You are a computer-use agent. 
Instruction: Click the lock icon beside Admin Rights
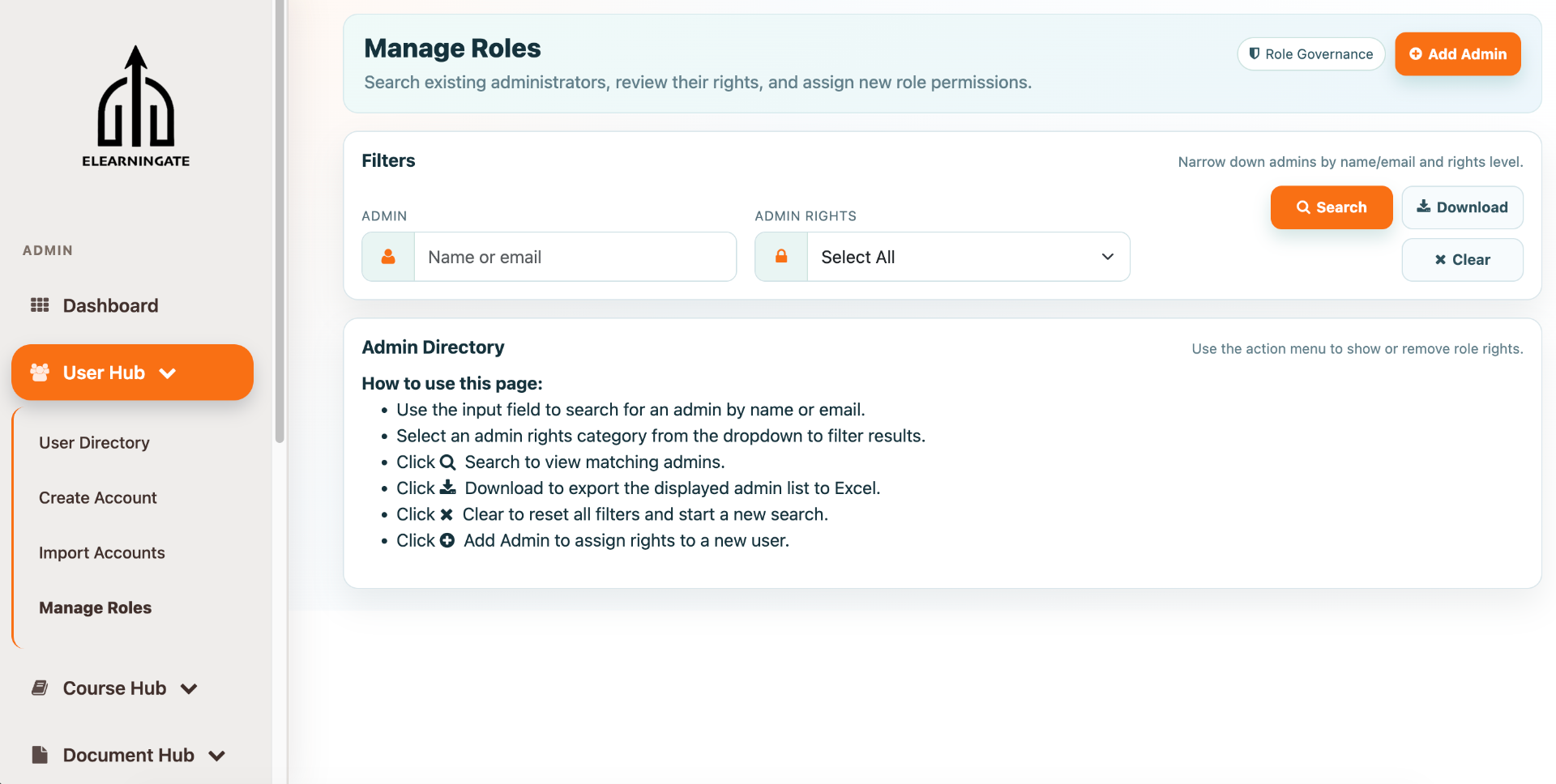[x=781, y=257]
